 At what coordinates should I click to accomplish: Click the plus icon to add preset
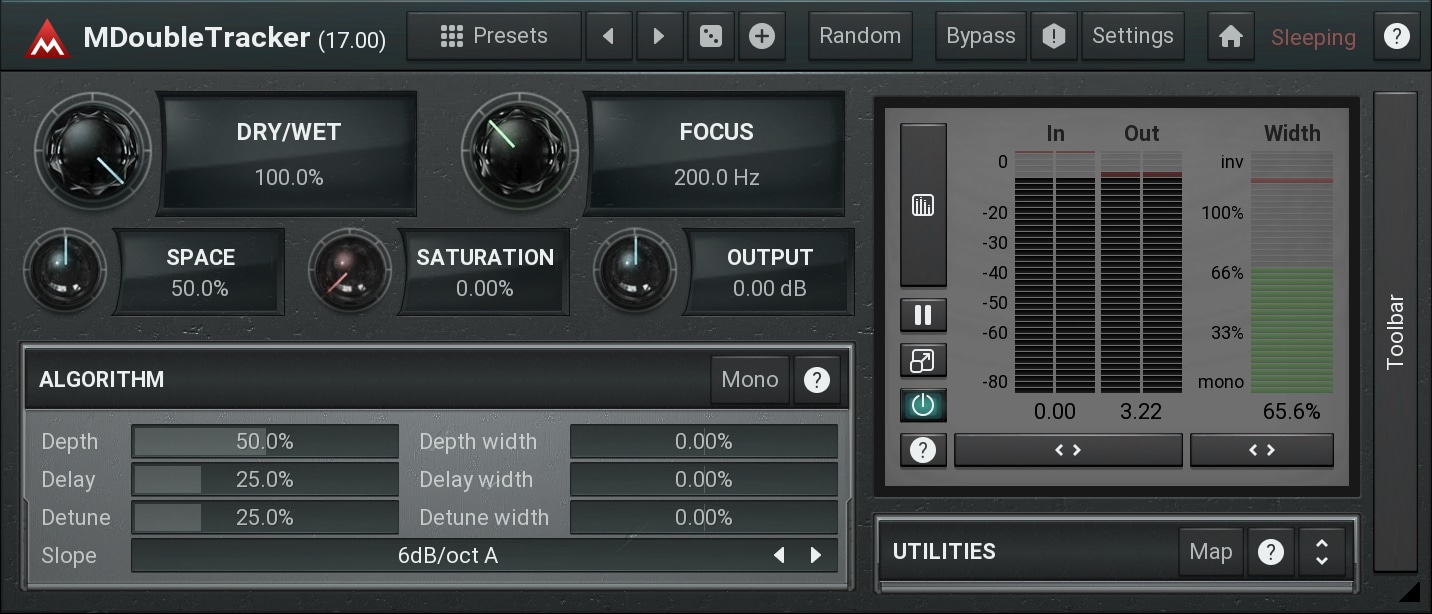click(762, 37)
